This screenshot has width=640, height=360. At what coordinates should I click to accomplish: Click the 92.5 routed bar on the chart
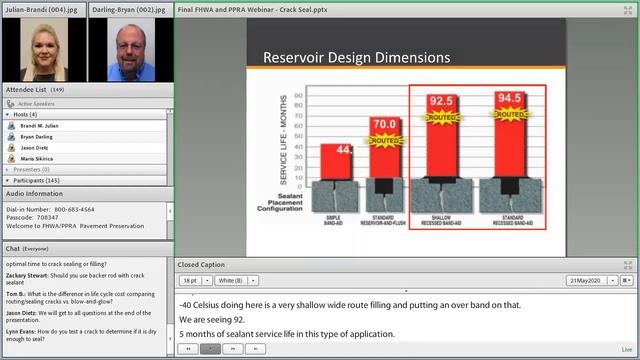(442, 136)
